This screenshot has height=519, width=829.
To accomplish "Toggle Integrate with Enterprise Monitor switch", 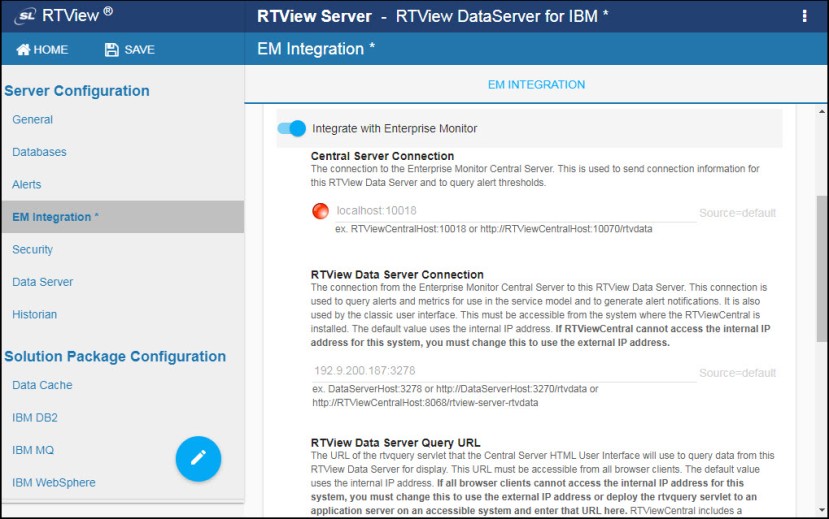I will click(291, 128).
